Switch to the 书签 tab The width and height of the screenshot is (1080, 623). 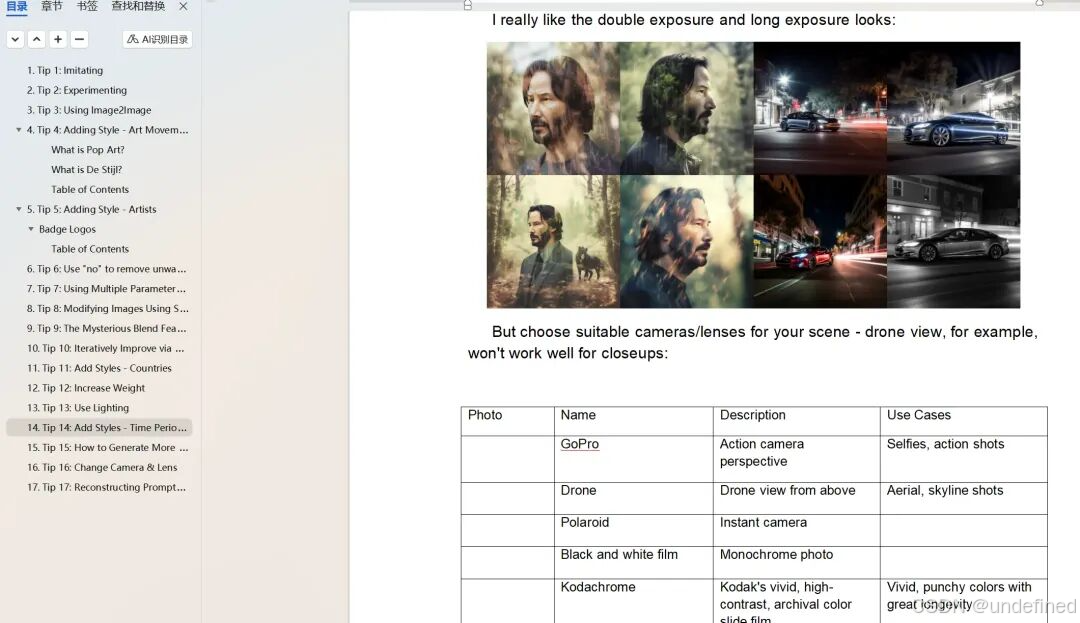(87, 6)
